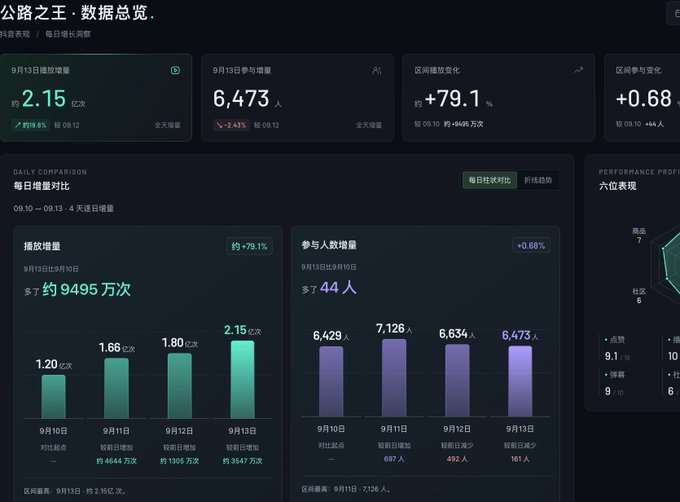This screenshot has width=680, height=502.
Task: Click the 约+79.1% badge in 播放增量 panel
Action: (249, 246)
